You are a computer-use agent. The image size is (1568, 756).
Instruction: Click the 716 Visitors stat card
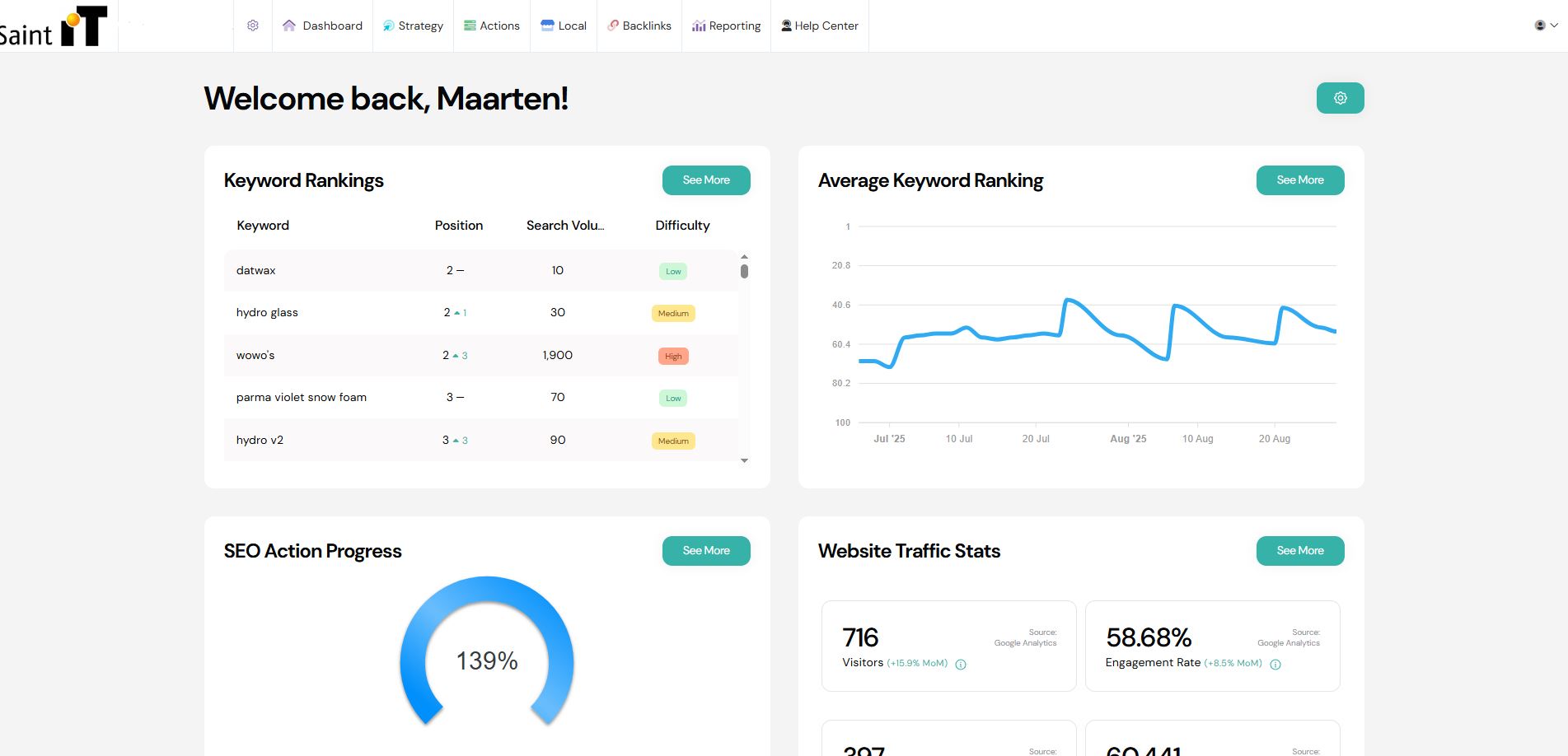point(949,646)
